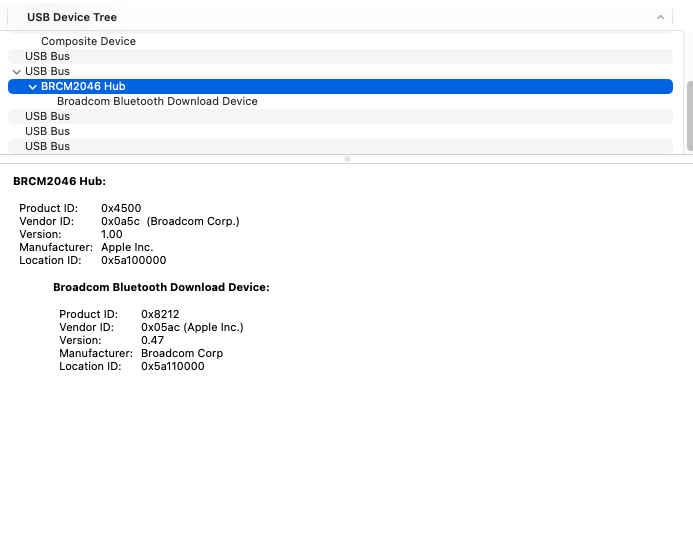
Task: Click the Vendor ID 0x05ac (Apple Inc.) value
Action: 192,327
